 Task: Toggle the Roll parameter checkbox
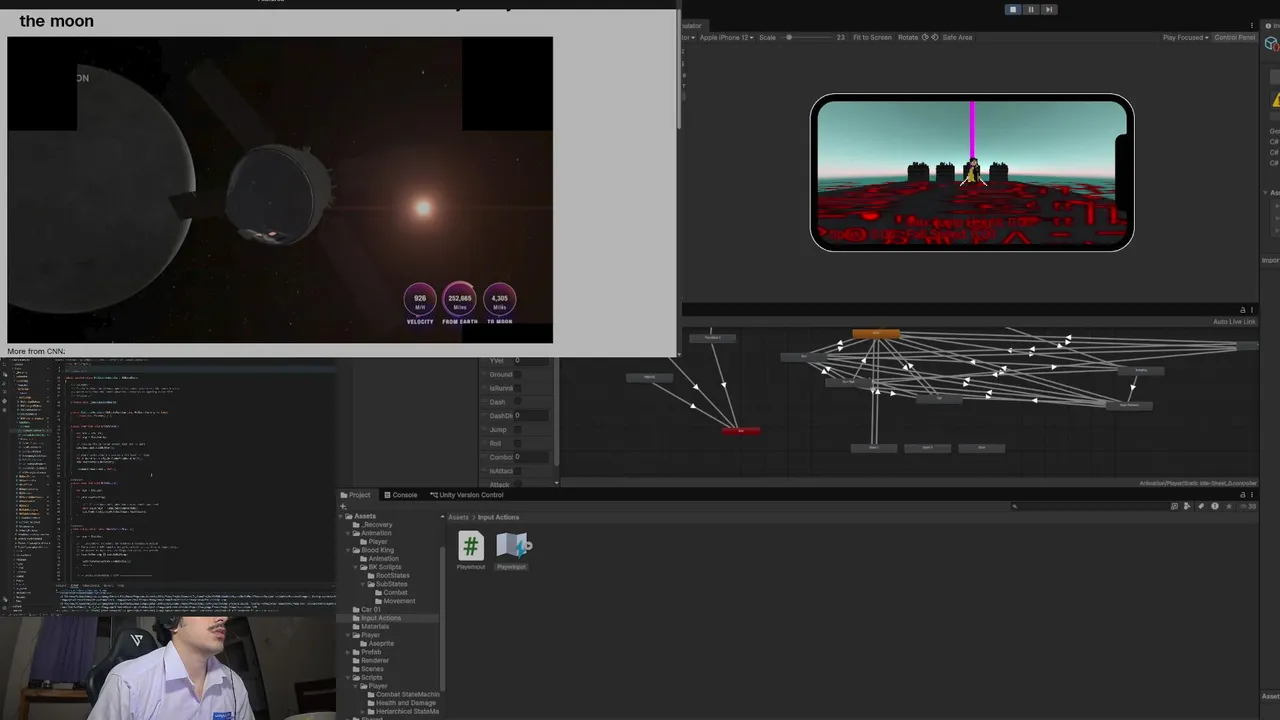518,443
